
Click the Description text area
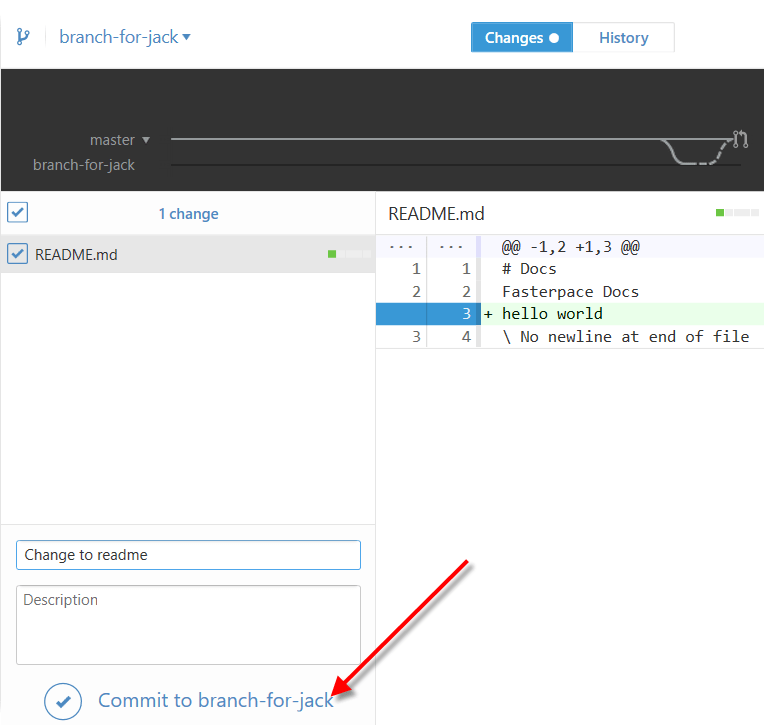click(x=189, y=625)
